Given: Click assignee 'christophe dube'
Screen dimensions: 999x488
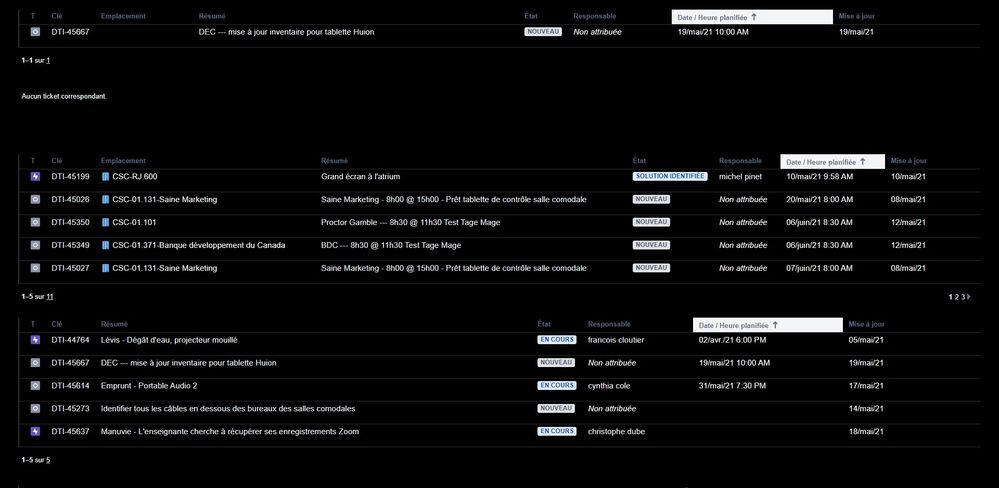Looking at the screenshot, I should (616, 432).
